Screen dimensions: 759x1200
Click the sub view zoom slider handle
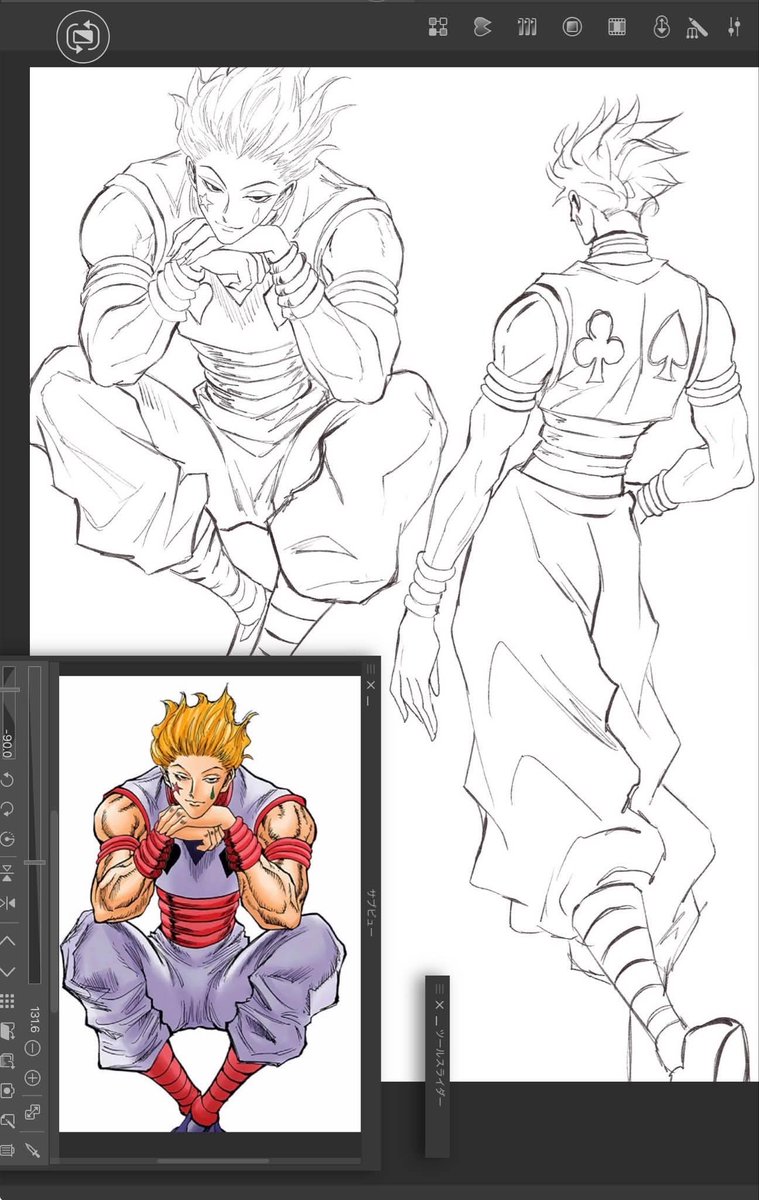[34, 863]
